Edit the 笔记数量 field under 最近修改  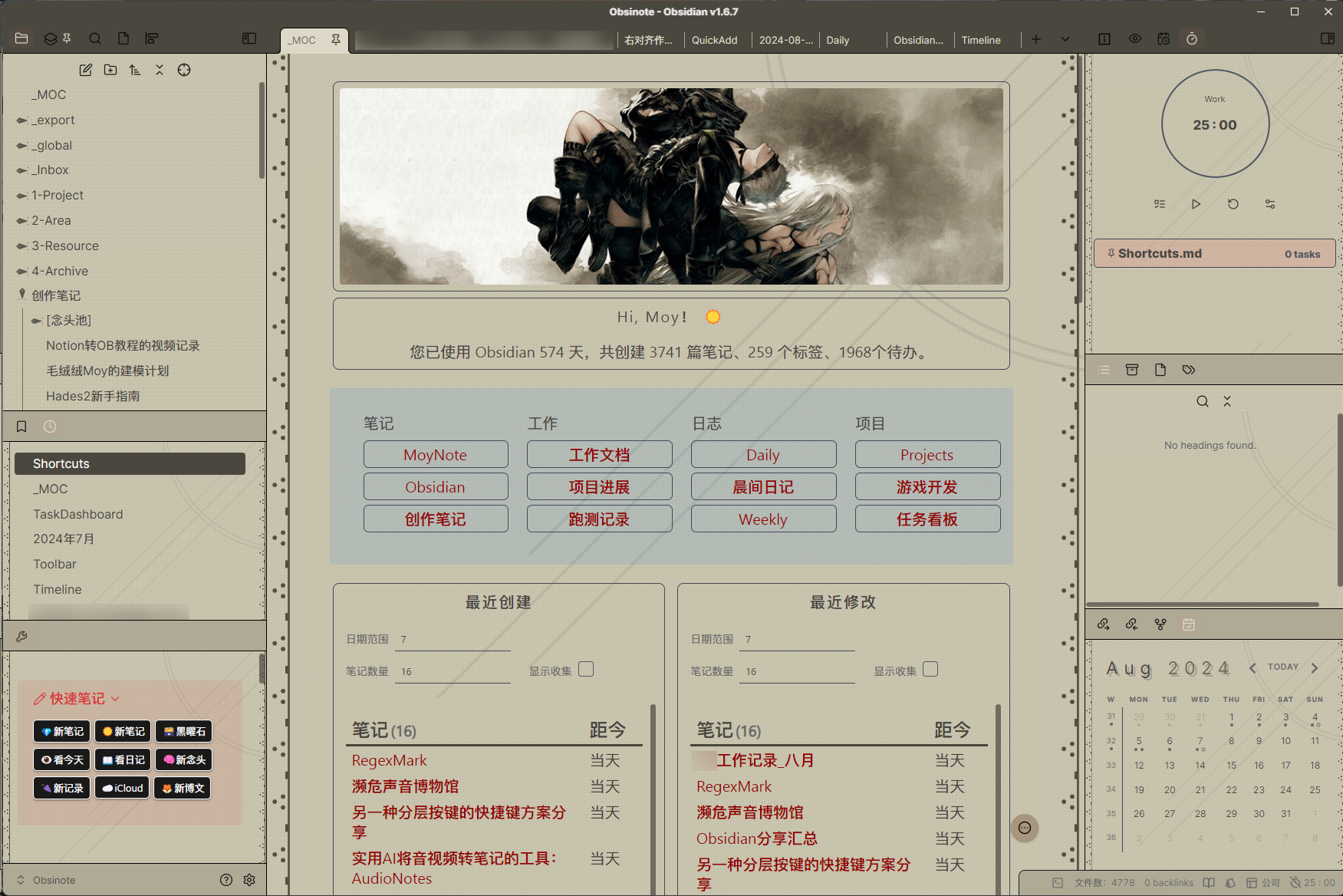[x=798, y=671]
